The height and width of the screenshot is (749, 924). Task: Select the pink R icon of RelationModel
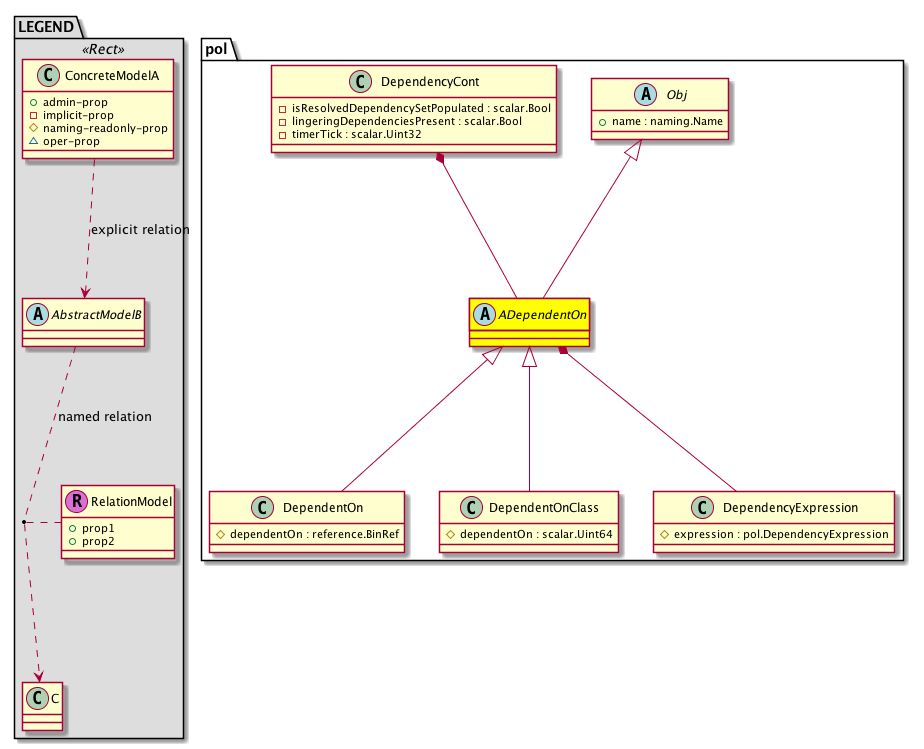point(78,501)
